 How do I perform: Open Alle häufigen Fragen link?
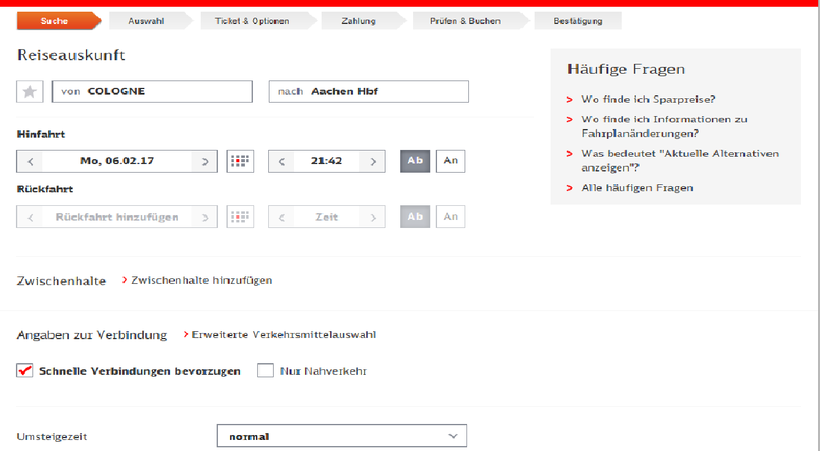(637, 188)
